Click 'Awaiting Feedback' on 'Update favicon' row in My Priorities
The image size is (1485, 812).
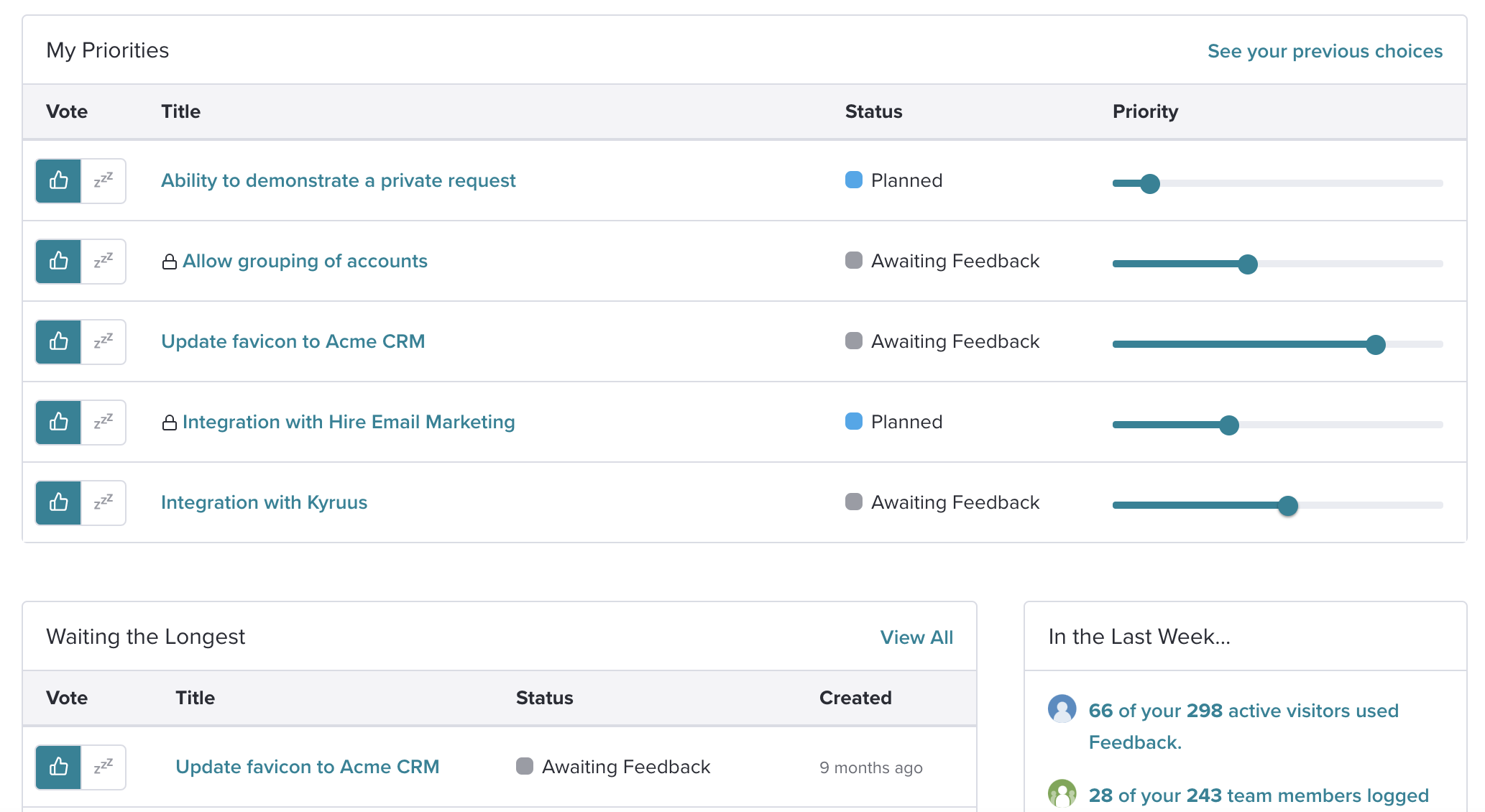955,341
